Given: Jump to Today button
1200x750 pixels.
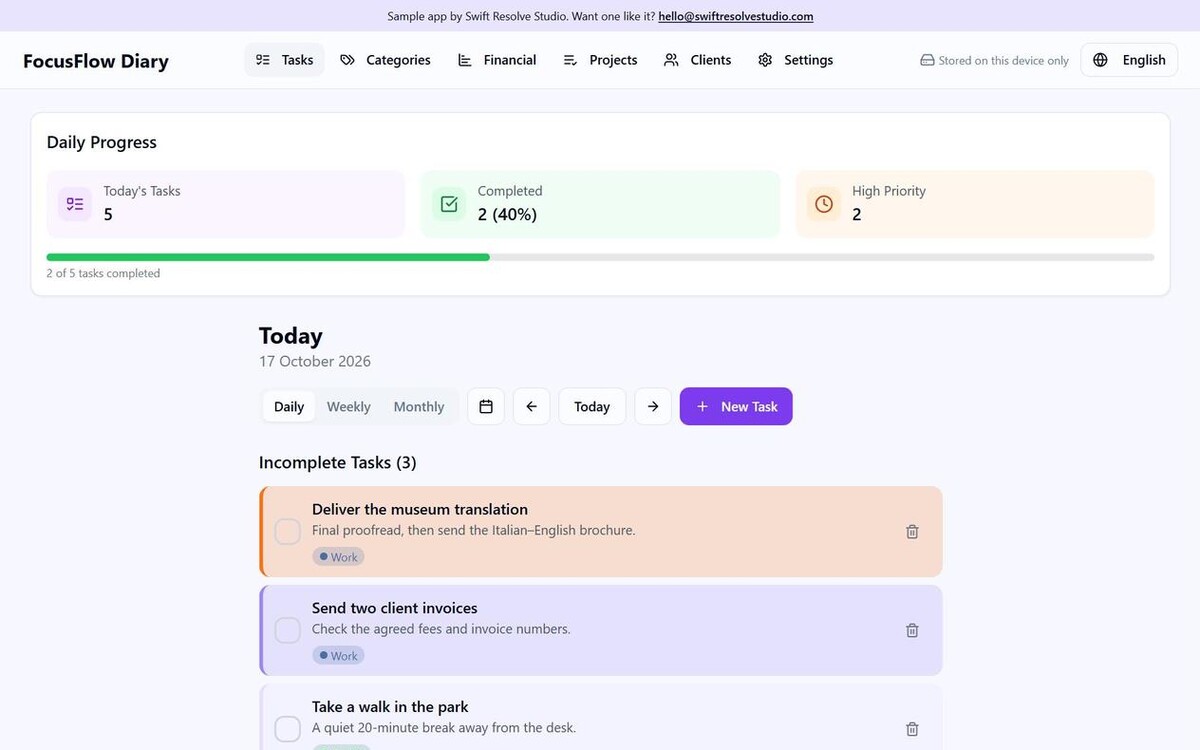Looking at the screenshot, I should [x=592, y=406].
